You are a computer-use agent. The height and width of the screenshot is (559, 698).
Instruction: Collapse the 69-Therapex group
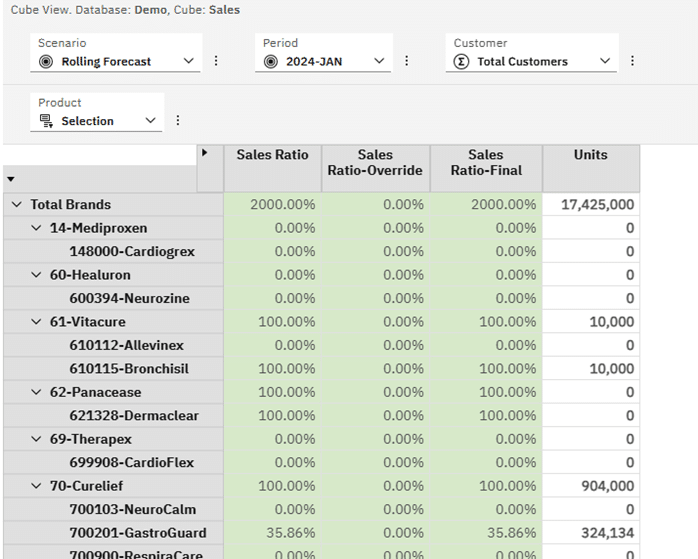pos(36,439)
